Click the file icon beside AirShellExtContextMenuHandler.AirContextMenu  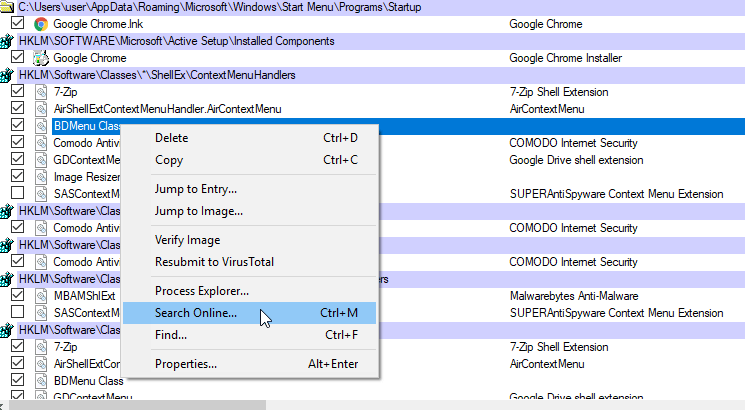[41, 109]
